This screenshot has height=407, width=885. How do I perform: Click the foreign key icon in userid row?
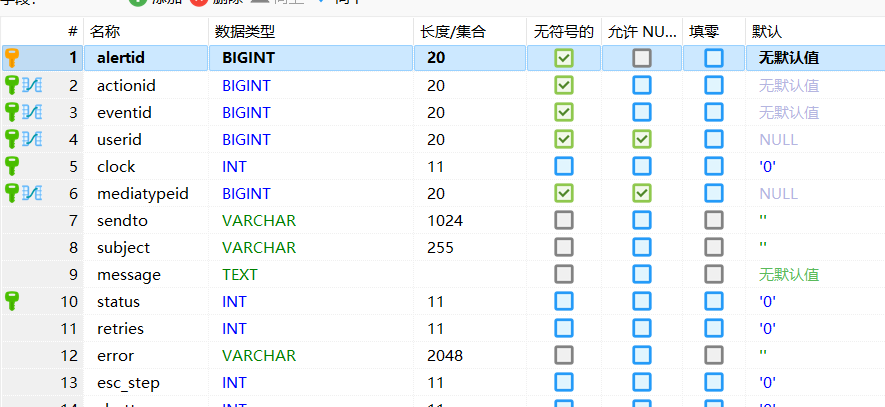[x=32, y=139]
